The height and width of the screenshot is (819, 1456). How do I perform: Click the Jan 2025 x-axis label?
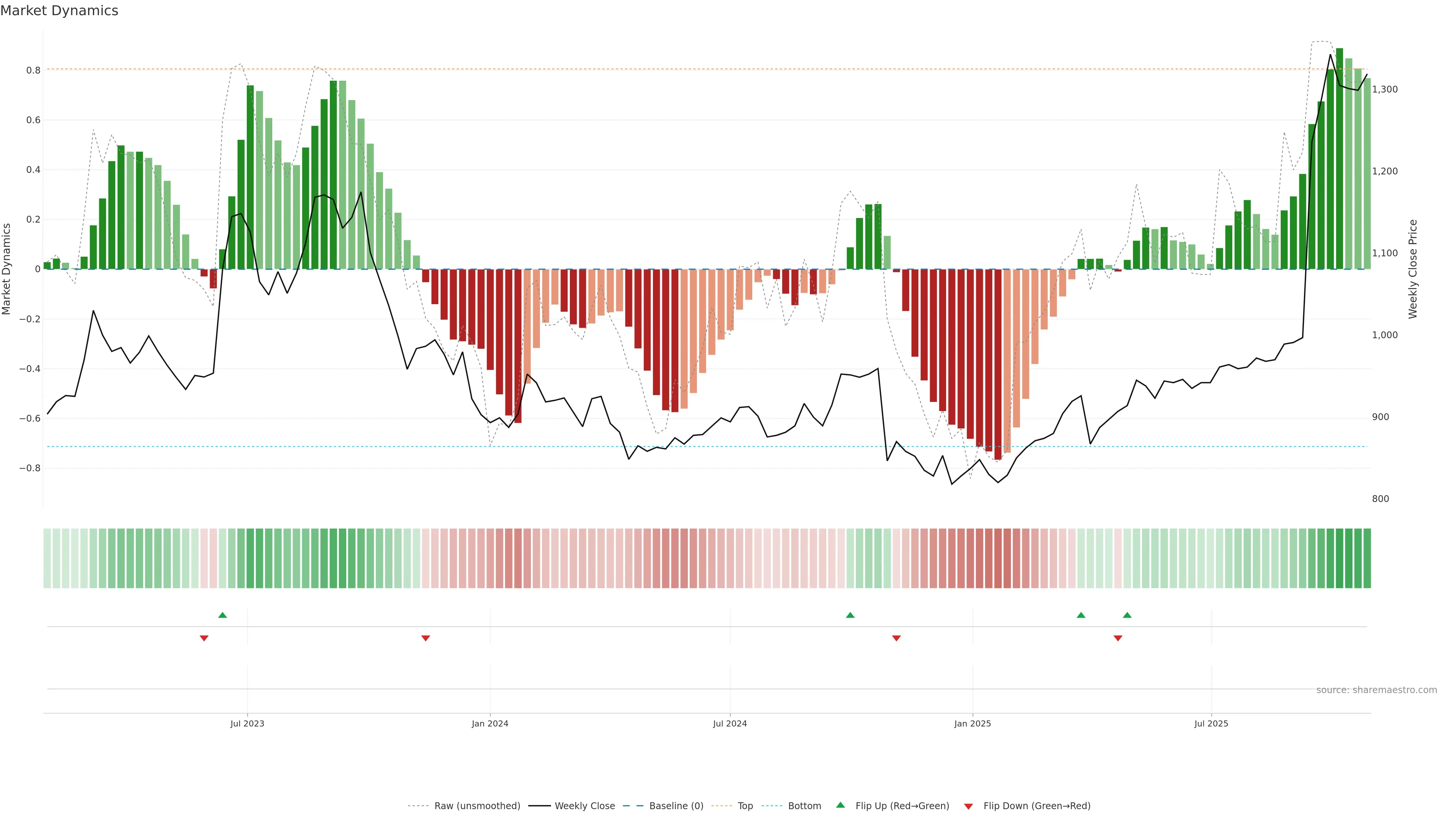972,723
